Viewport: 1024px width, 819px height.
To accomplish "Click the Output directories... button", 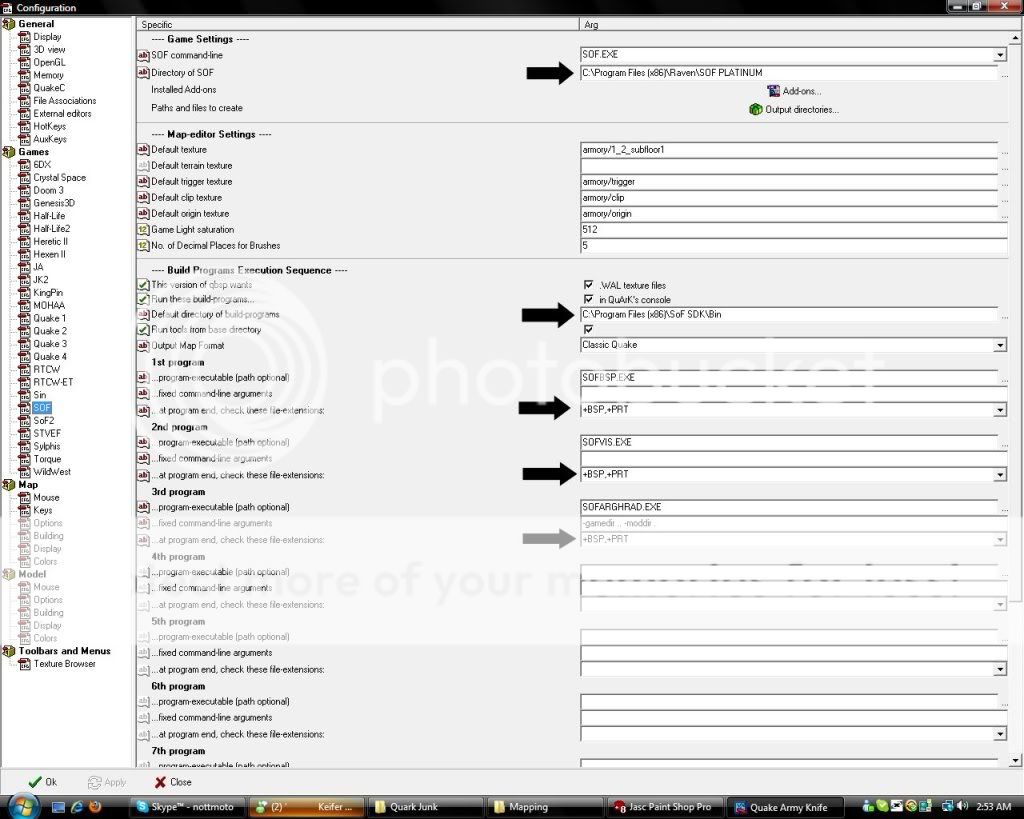I will click(x=793, y=109).
